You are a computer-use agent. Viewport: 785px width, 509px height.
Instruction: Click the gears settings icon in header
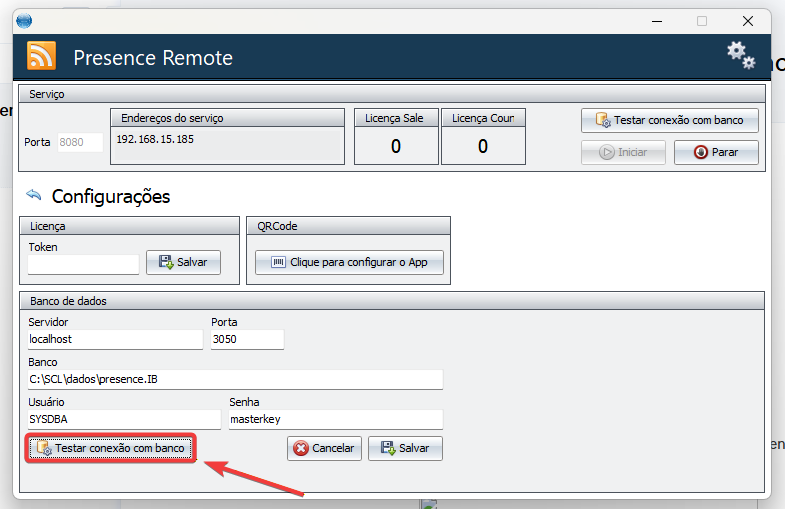[740, 56]
